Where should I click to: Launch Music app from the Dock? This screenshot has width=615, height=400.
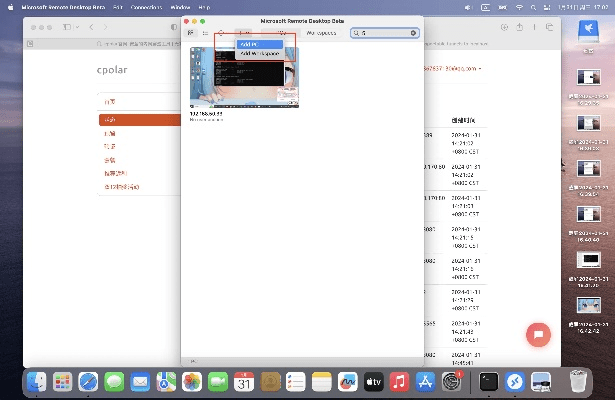coord(399,381)
